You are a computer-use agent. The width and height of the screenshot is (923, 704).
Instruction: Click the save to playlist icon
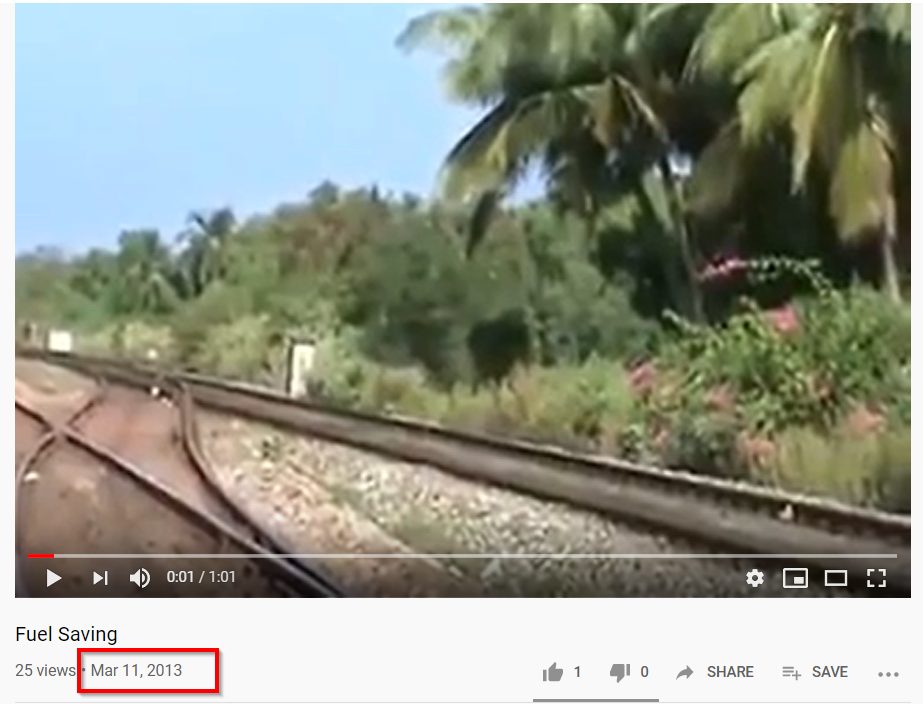click(x=791, y=672)
